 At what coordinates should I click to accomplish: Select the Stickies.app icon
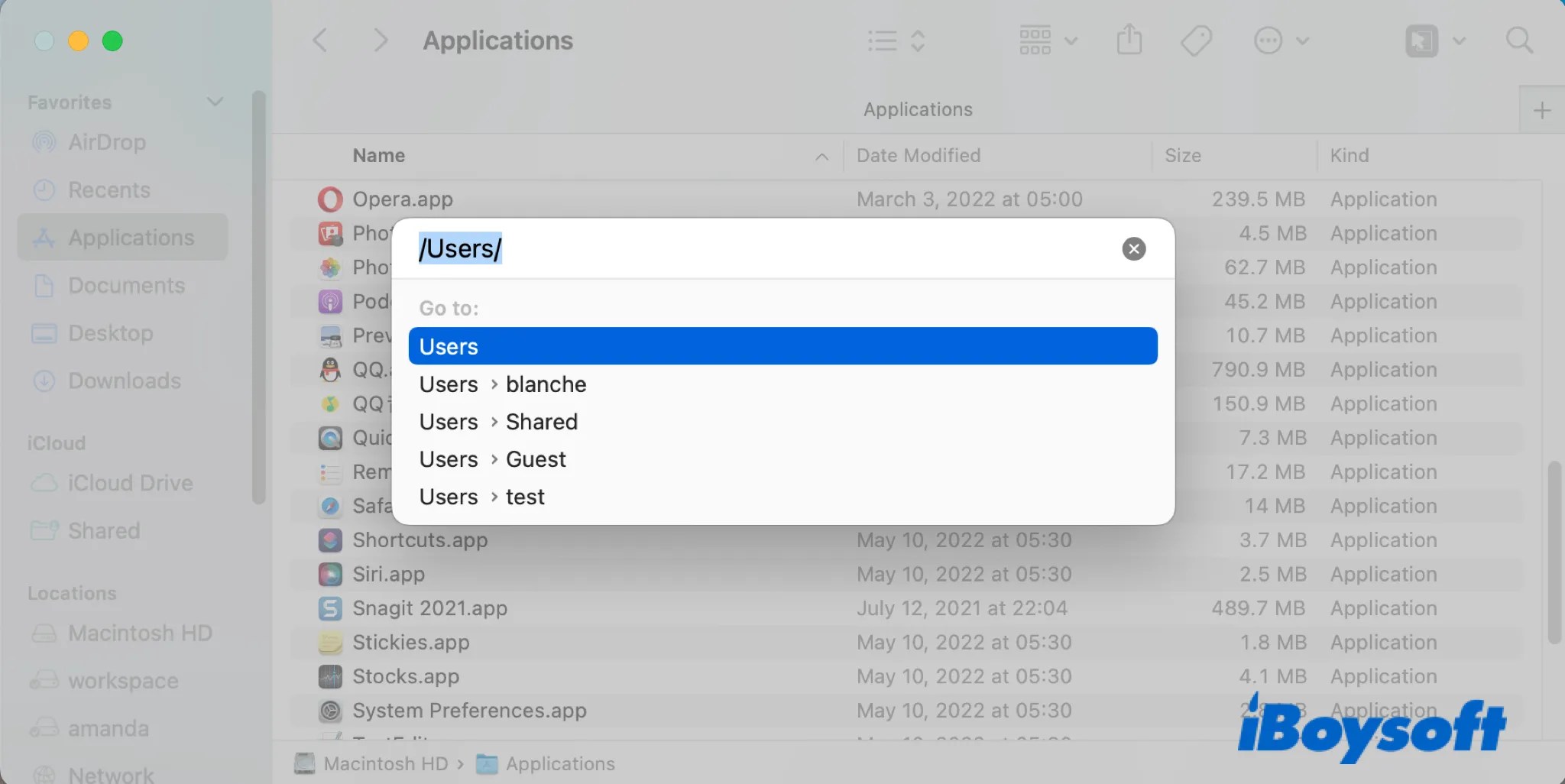(330, 643)
